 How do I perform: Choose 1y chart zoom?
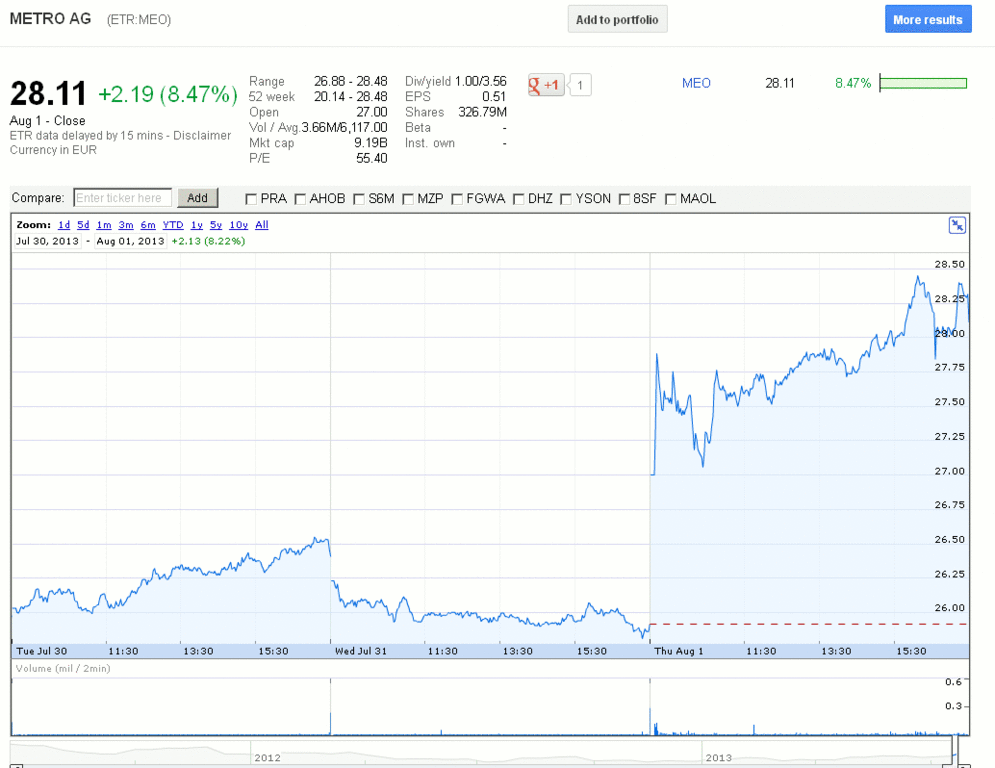point(197,225)
